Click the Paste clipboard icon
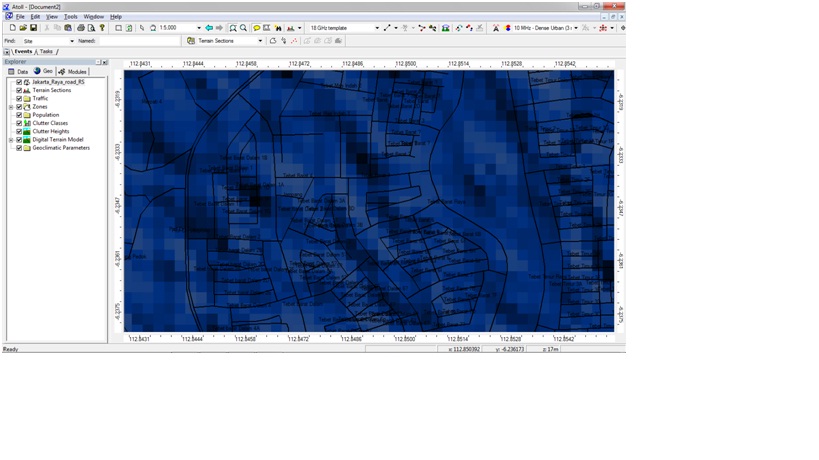819x460 pixels. pos(68,28)
